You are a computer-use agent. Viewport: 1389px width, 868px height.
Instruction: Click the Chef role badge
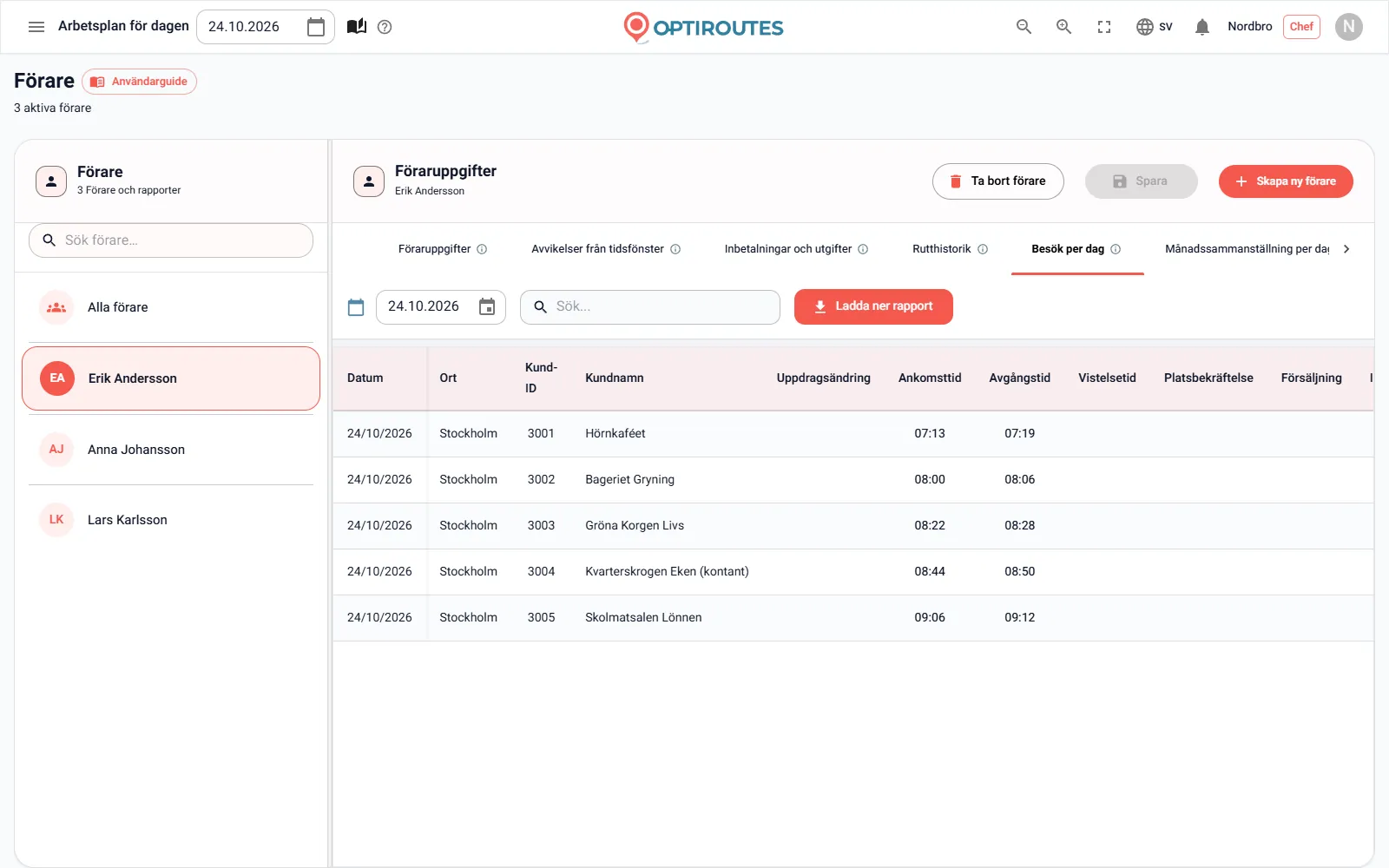[1301, 27]
